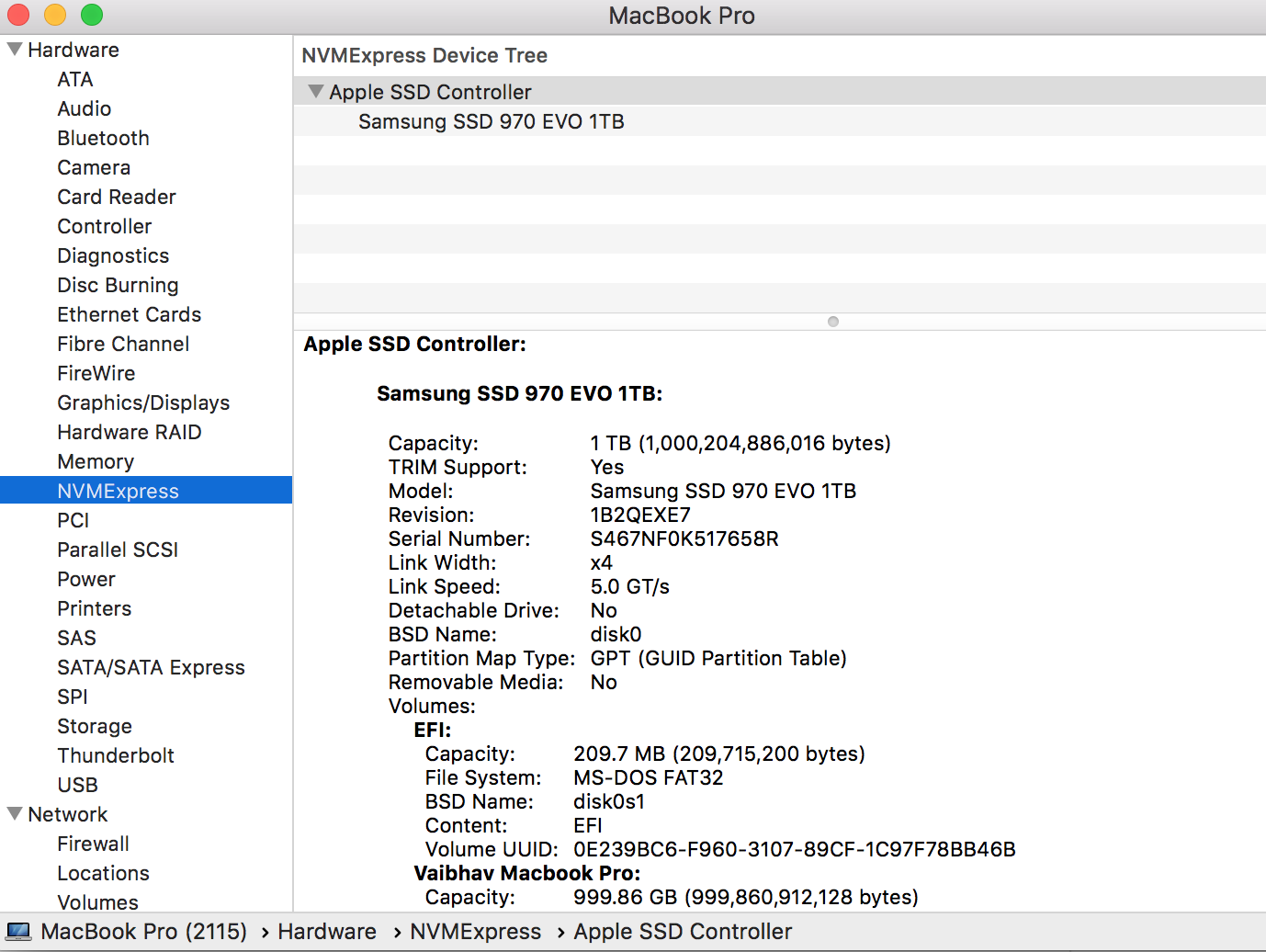
Task: Click Hardware in the path bar
Action: [327, 932]
